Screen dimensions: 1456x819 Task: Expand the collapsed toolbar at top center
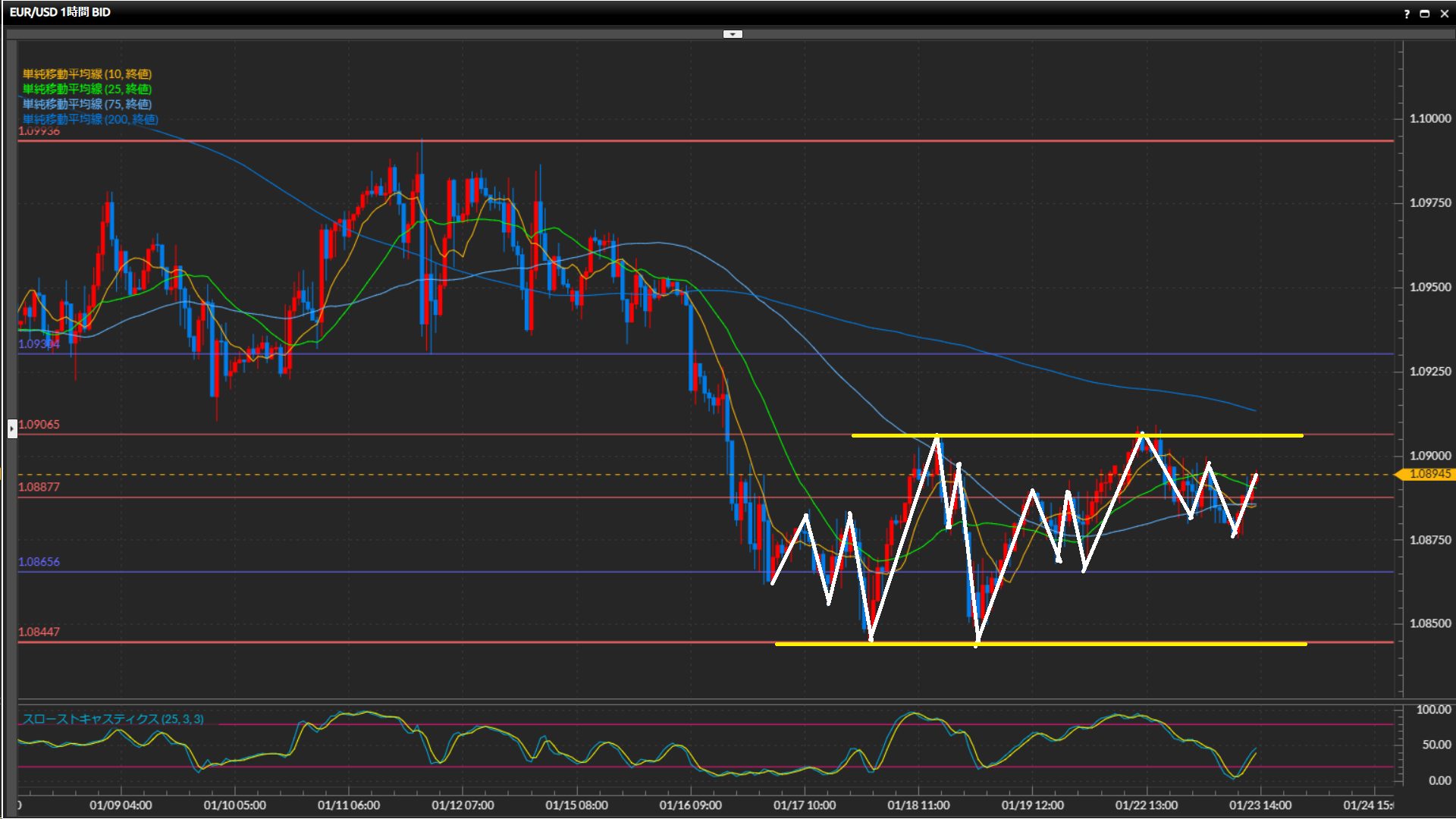[733, 34]
